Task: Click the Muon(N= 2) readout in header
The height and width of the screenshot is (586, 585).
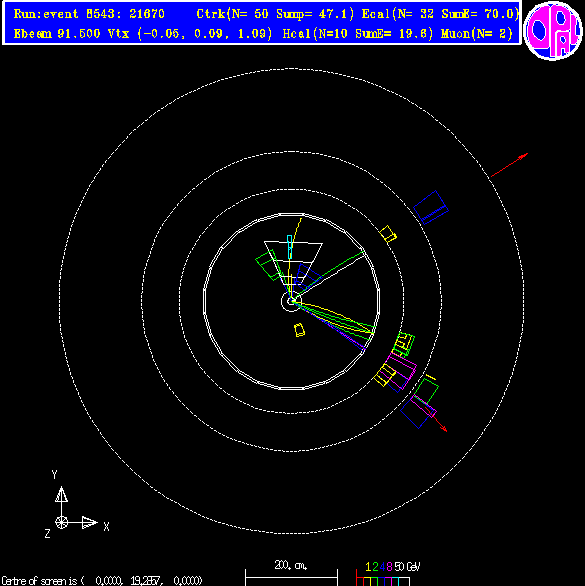Action: [477, 34]
